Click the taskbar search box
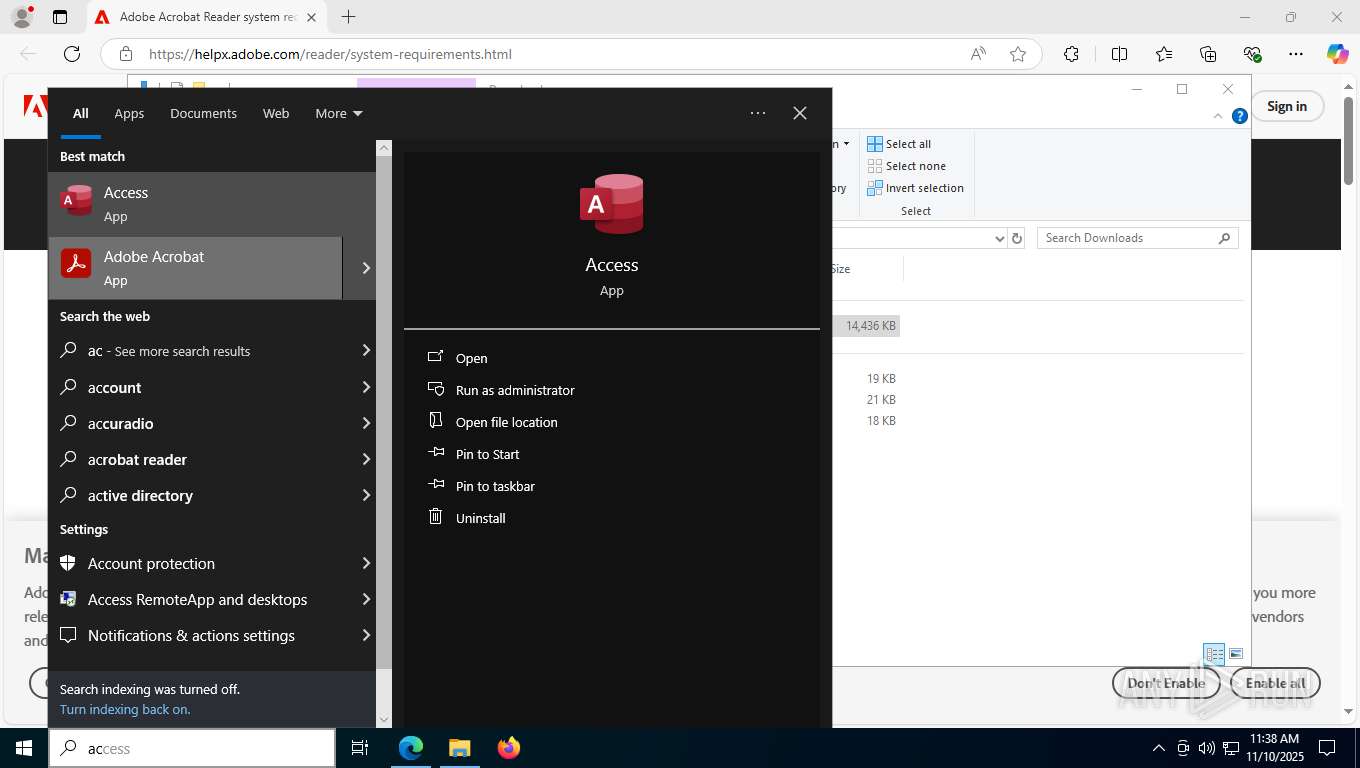1360x768 pixels. (x=192, y=748)
